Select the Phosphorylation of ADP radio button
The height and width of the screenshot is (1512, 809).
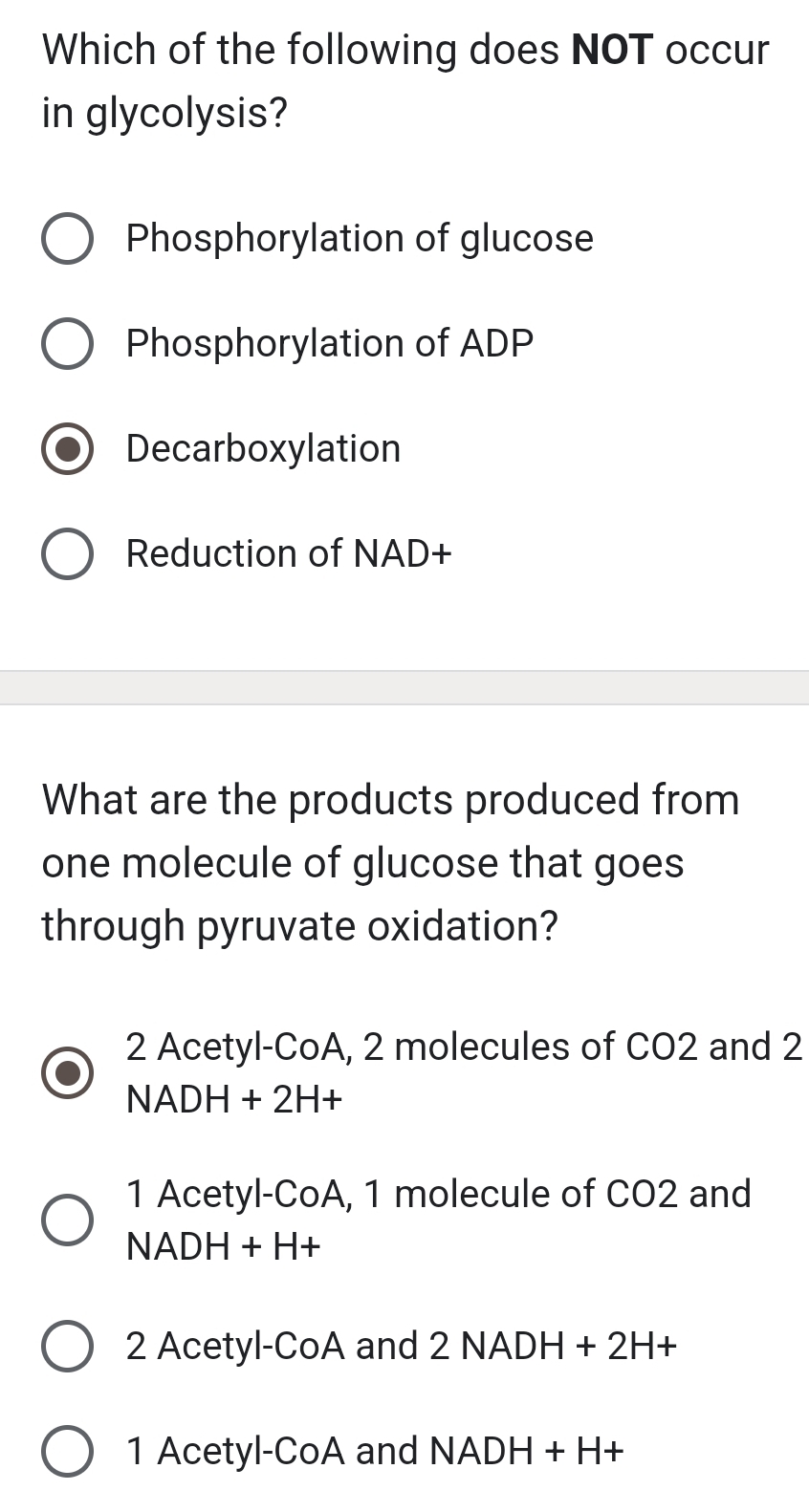click(x=67, y=343)
